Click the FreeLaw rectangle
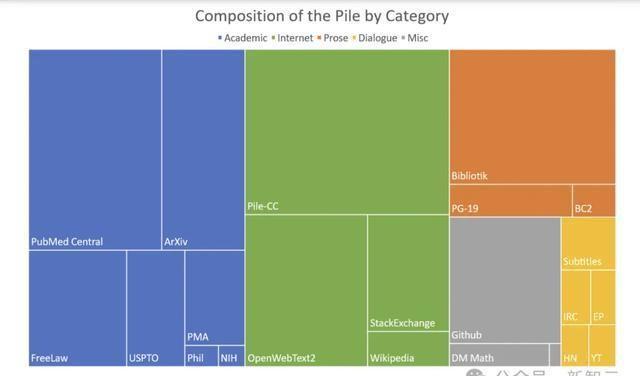Image resolution: width=640 pixels, height=376 pixels. 77,308
